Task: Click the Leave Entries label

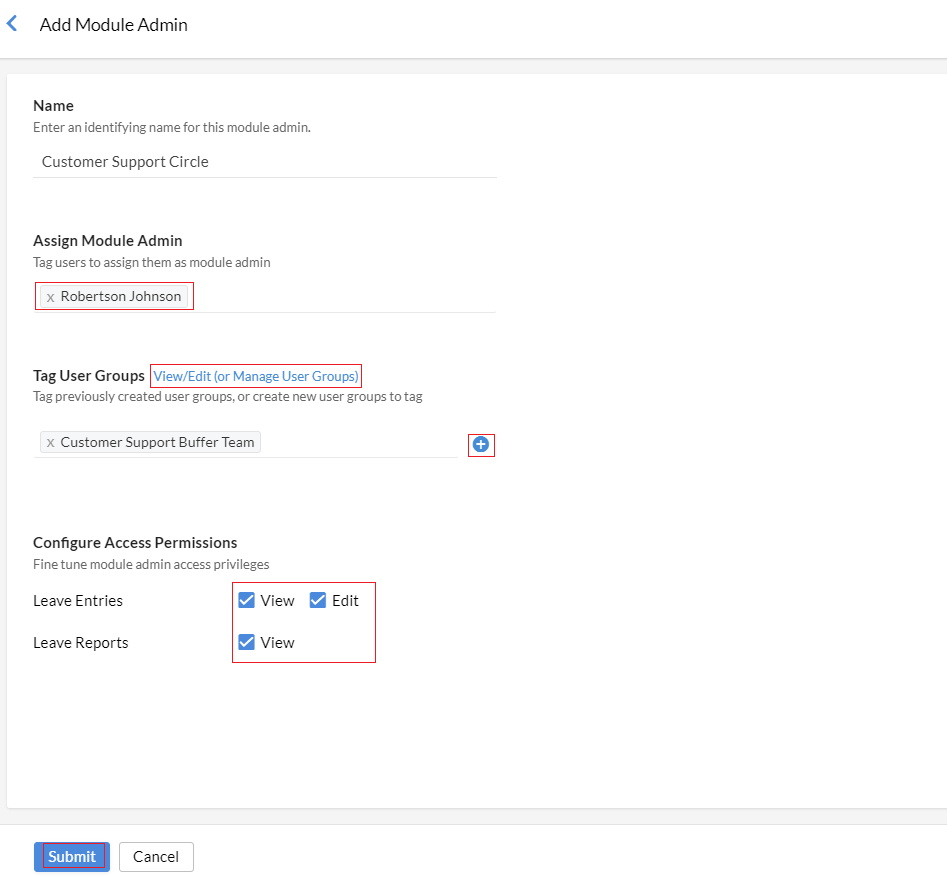Action: point(78,601)
